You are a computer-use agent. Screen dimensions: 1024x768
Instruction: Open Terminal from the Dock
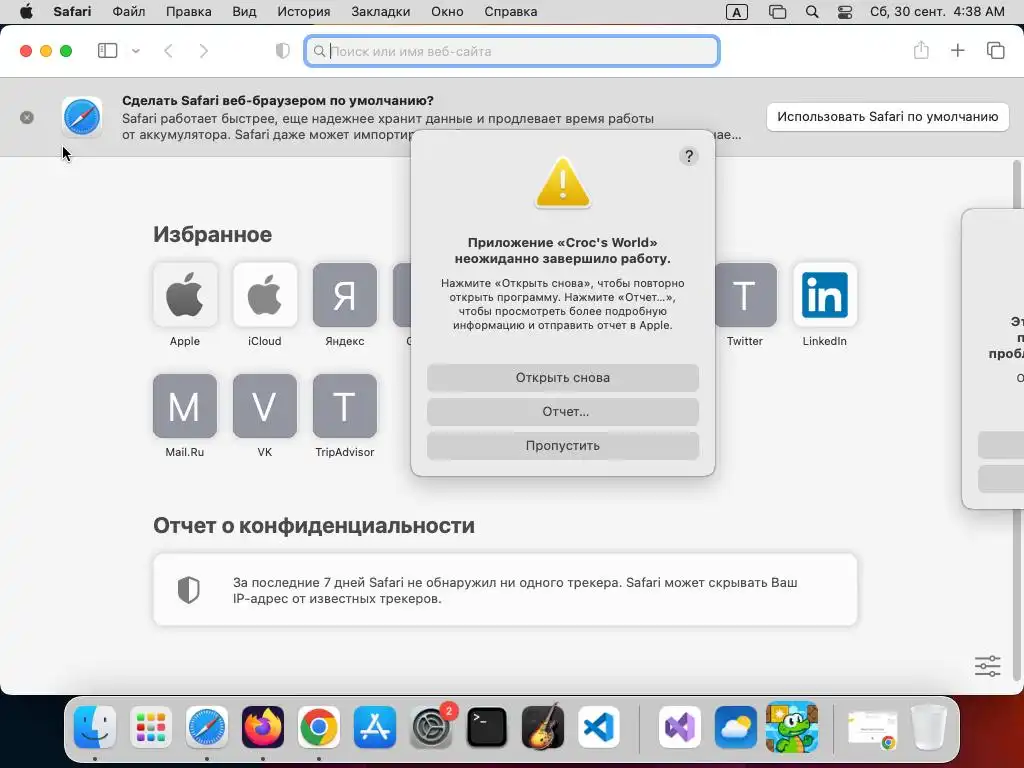tap(487, 727)
